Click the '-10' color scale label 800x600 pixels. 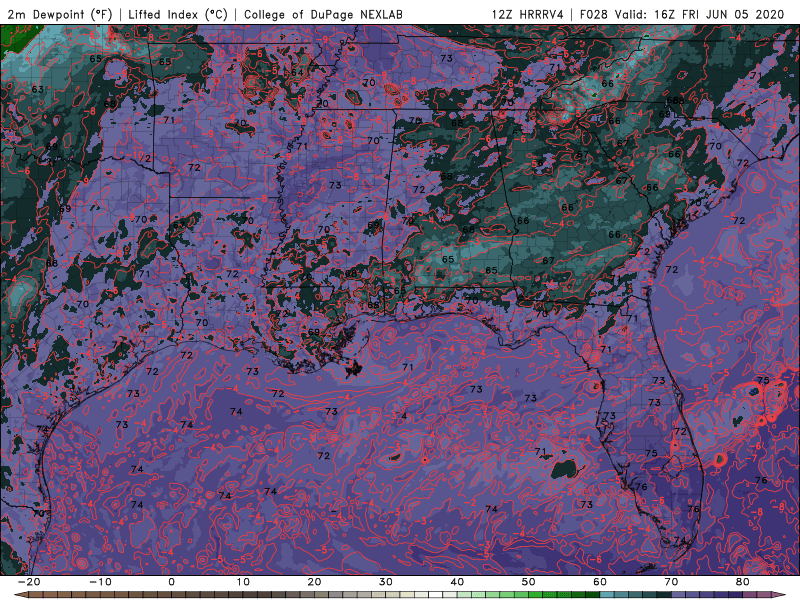point(100,582)
